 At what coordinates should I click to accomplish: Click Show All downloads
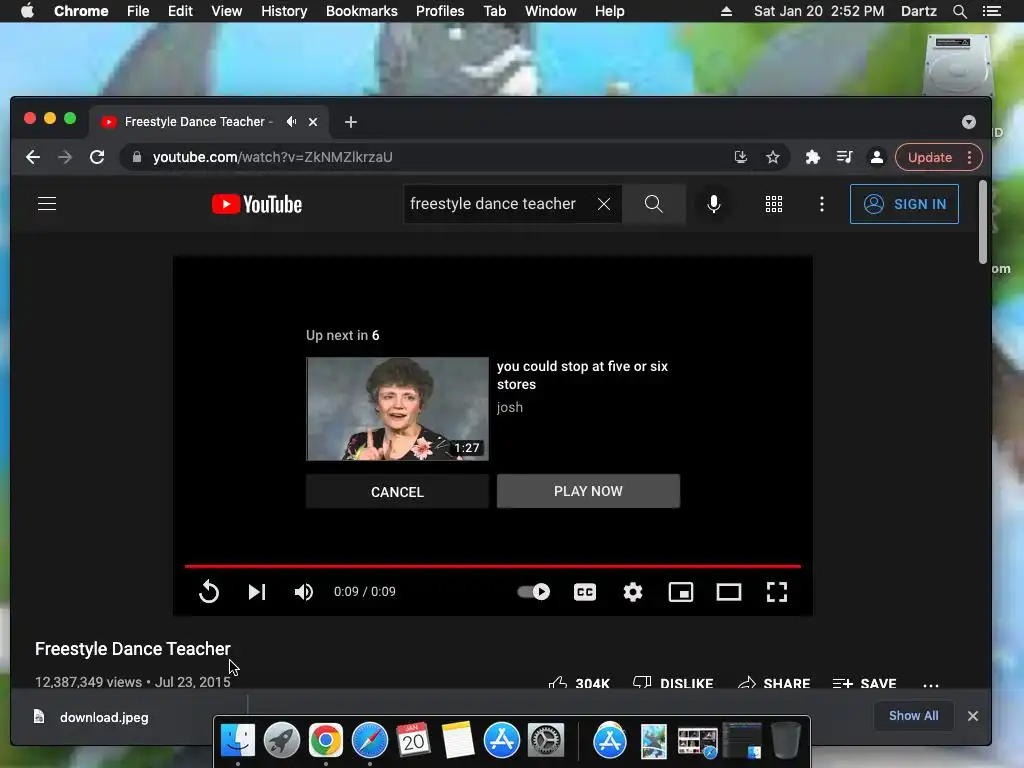coord(913,716)
